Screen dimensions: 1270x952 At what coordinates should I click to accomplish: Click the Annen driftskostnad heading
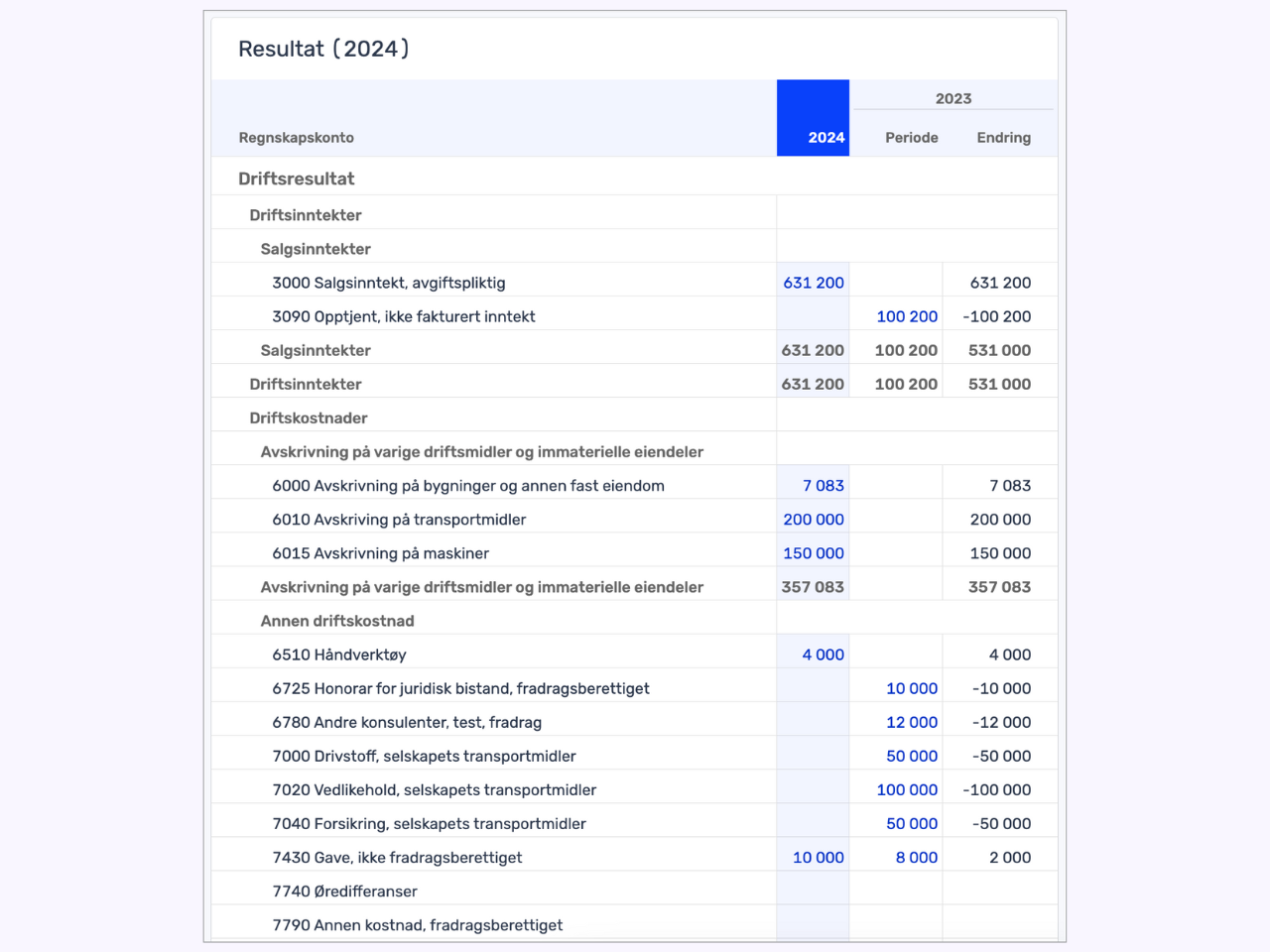click(337, 621)
